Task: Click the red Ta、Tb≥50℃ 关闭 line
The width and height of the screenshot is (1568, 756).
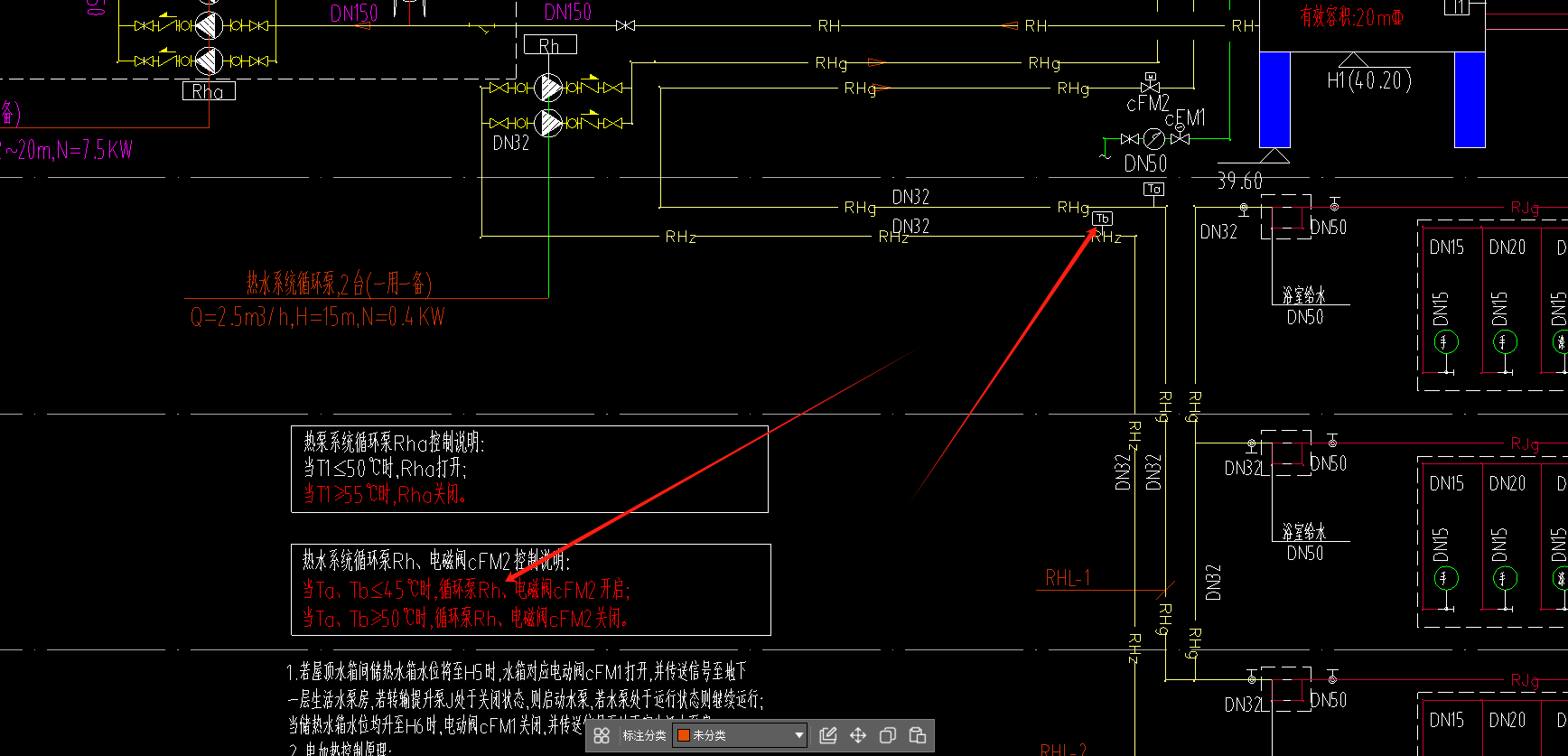Action: (x=465, y=619)
